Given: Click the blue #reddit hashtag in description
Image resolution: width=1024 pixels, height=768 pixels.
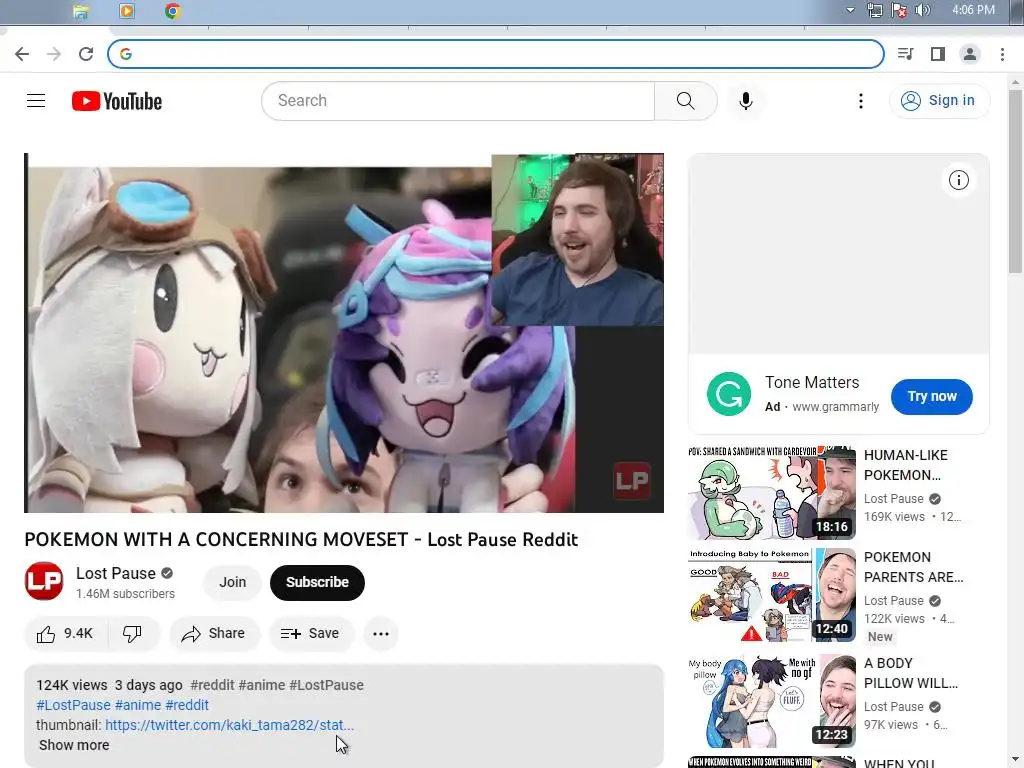Looking at the screenshot, I should click(x=187, y=705).
